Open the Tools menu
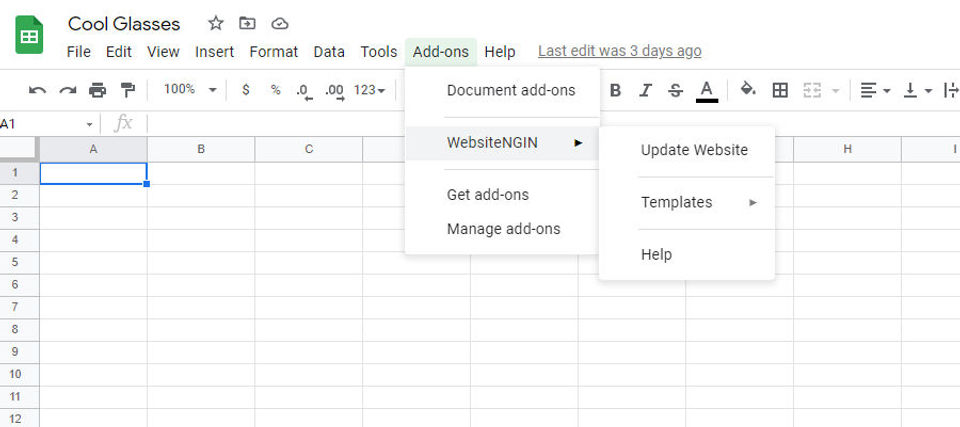This screenshot has height=427, width=960. 378,52
